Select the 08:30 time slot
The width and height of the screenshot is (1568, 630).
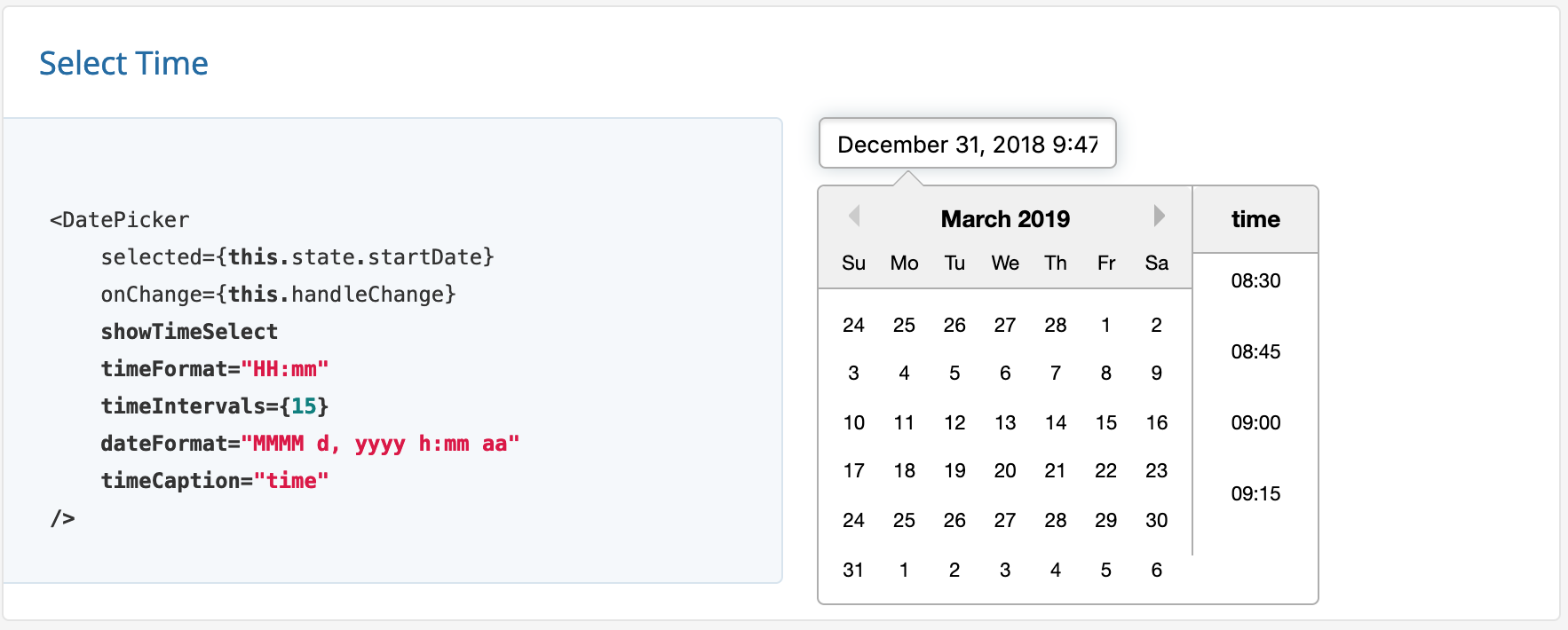[1255, 280]
